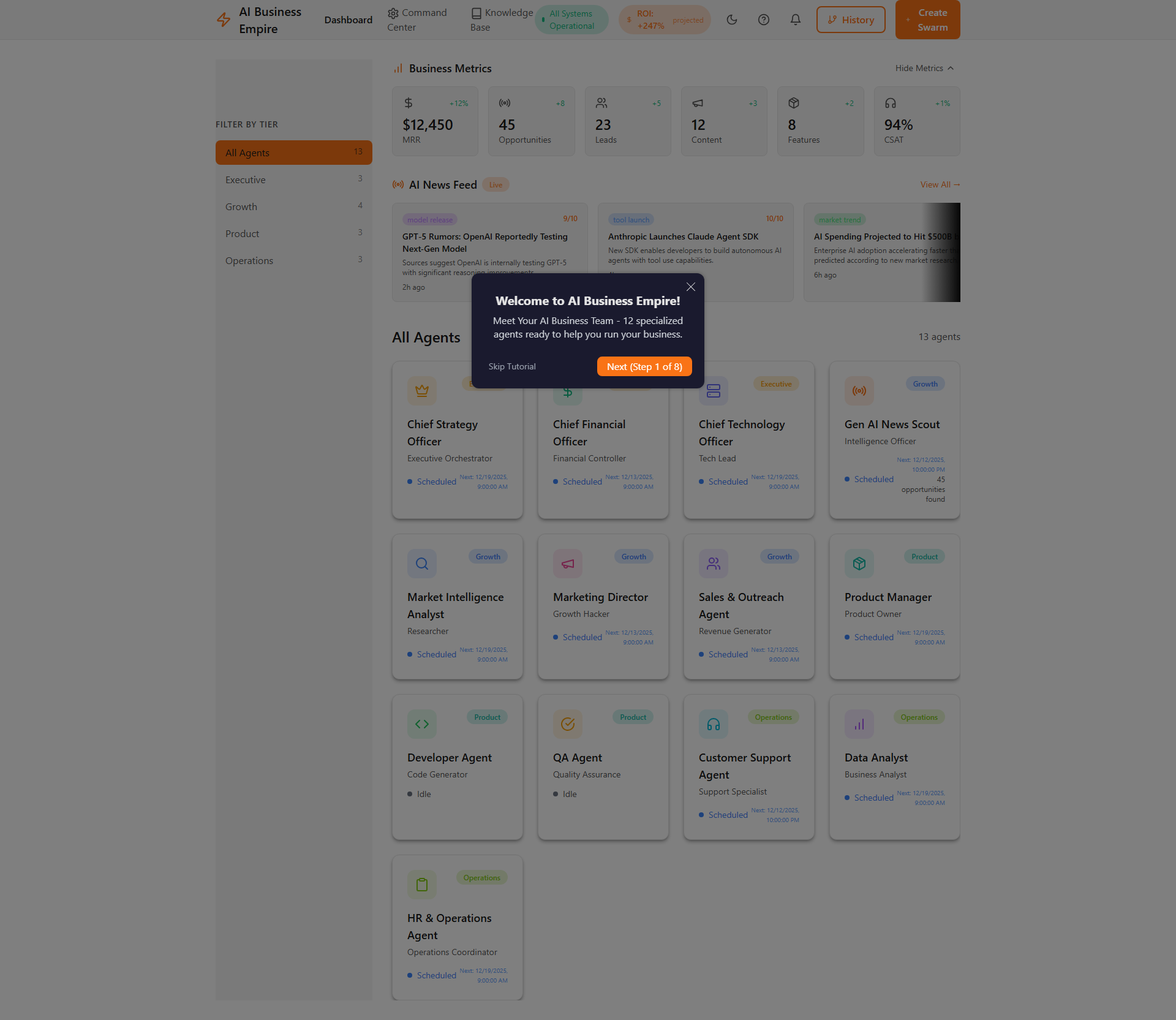Click Idle status on QA Agent card
1176x1020 pixels.
pyautogui.click(x=565, y=794)
